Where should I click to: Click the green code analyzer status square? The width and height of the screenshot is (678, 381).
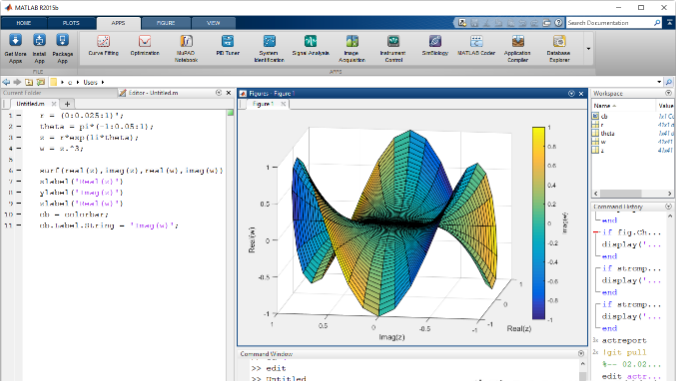tap(230, 112)
